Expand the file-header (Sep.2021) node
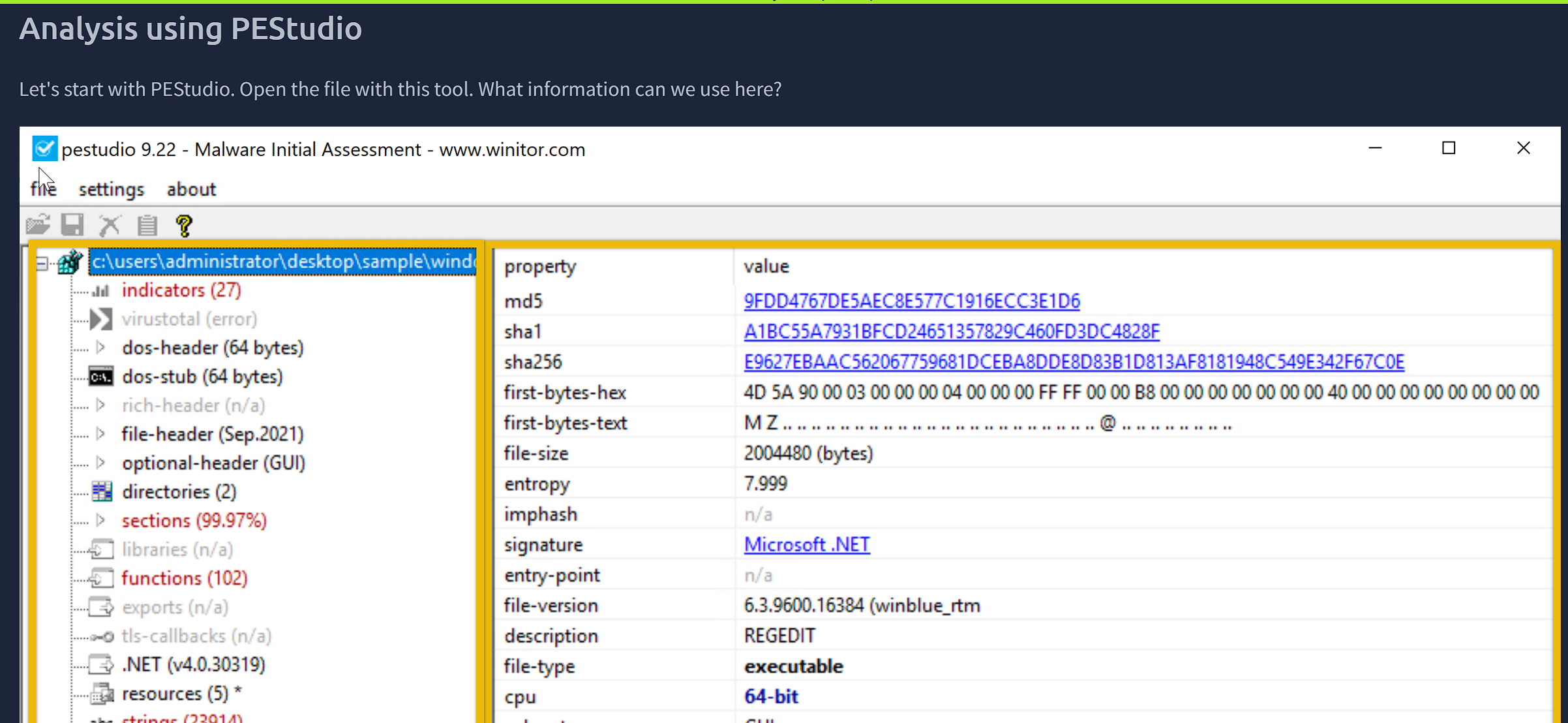This screenshot has height=723, width=1568. 102,433
